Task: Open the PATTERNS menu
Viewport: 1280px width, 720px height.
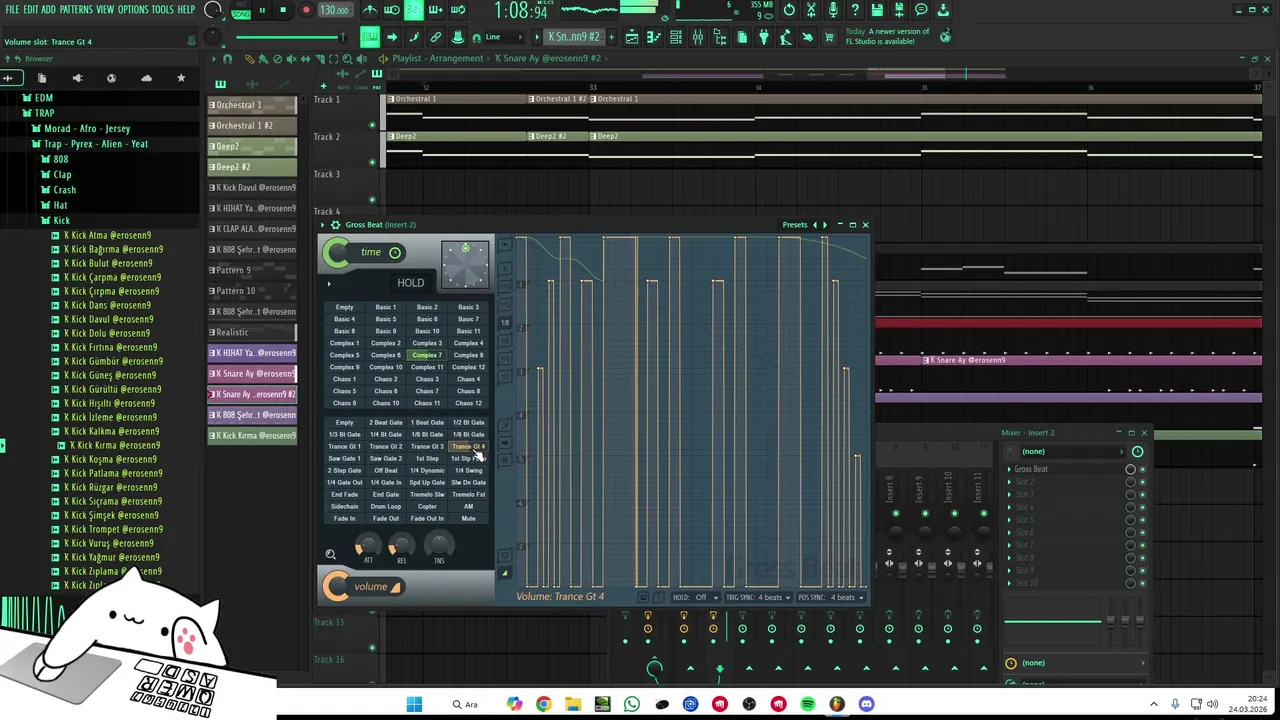Action: [x=76, y=10]
